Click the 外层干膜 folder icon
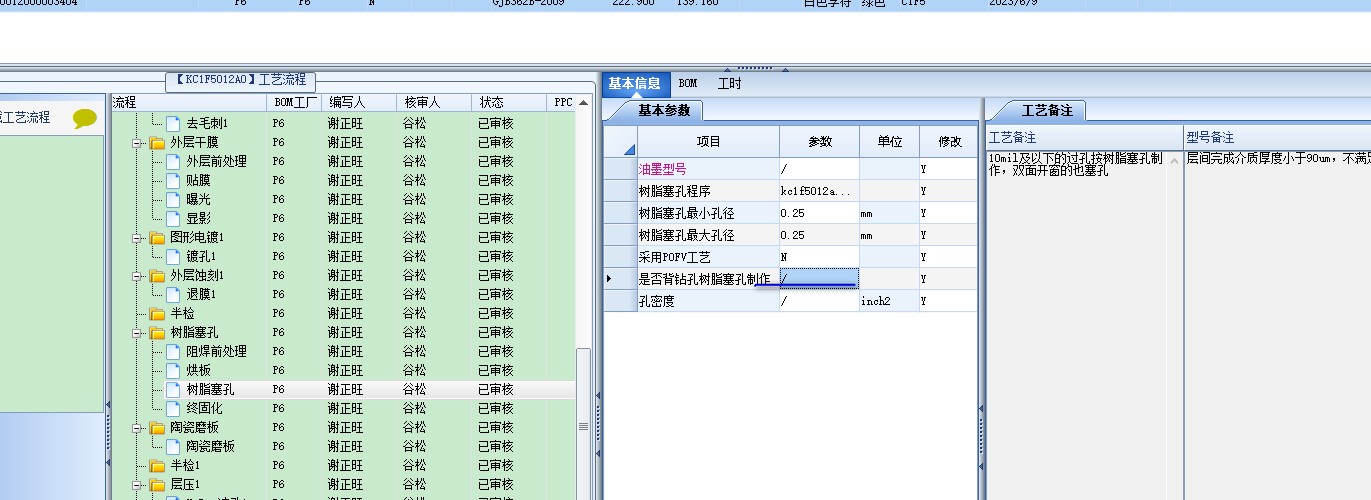Image resolution: width=1371 pixels, height=500 pixels. pos(157,142)
